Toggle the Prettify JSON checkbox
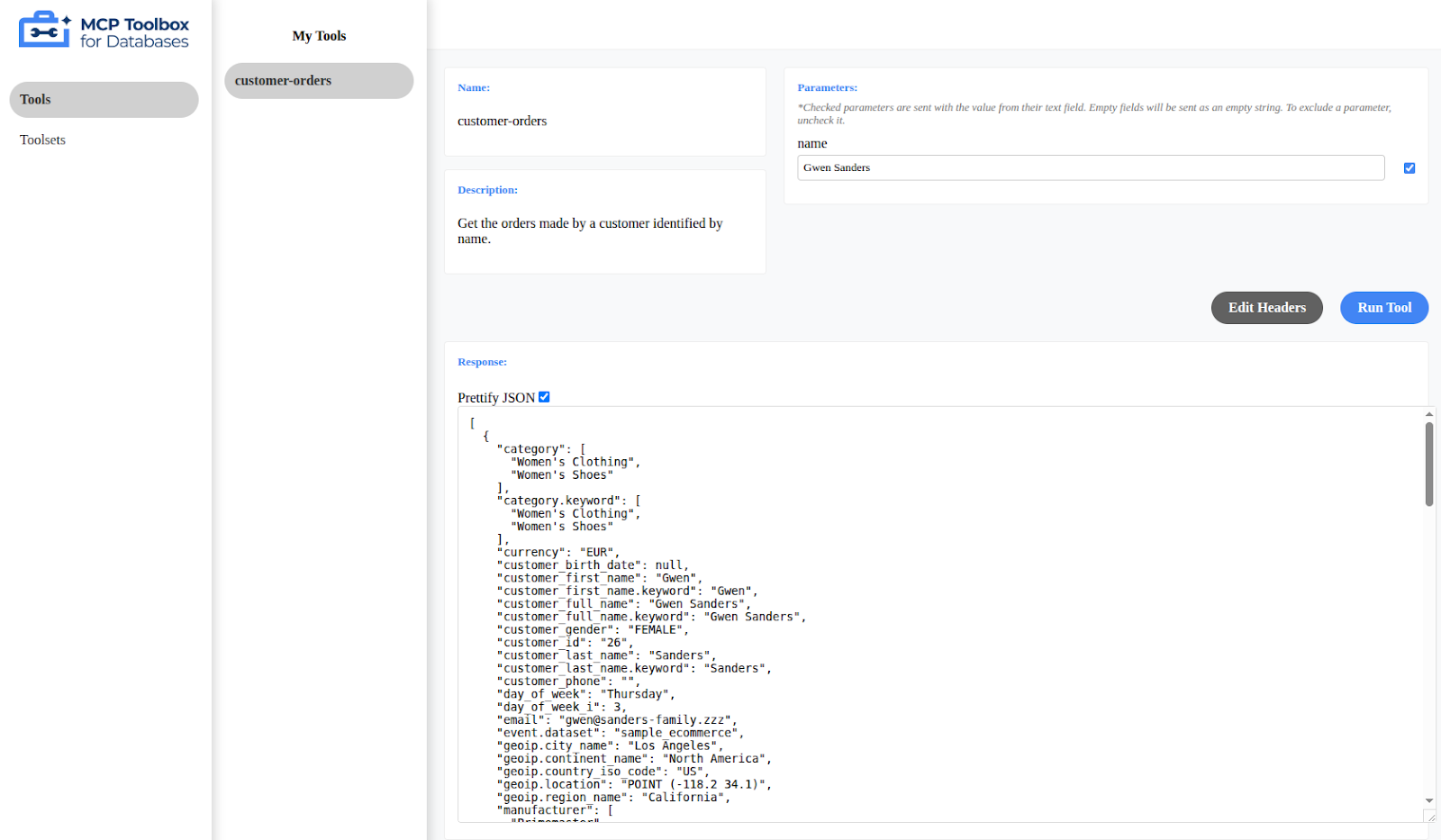This screenshot has height=840, width=1441. [544, 397]
